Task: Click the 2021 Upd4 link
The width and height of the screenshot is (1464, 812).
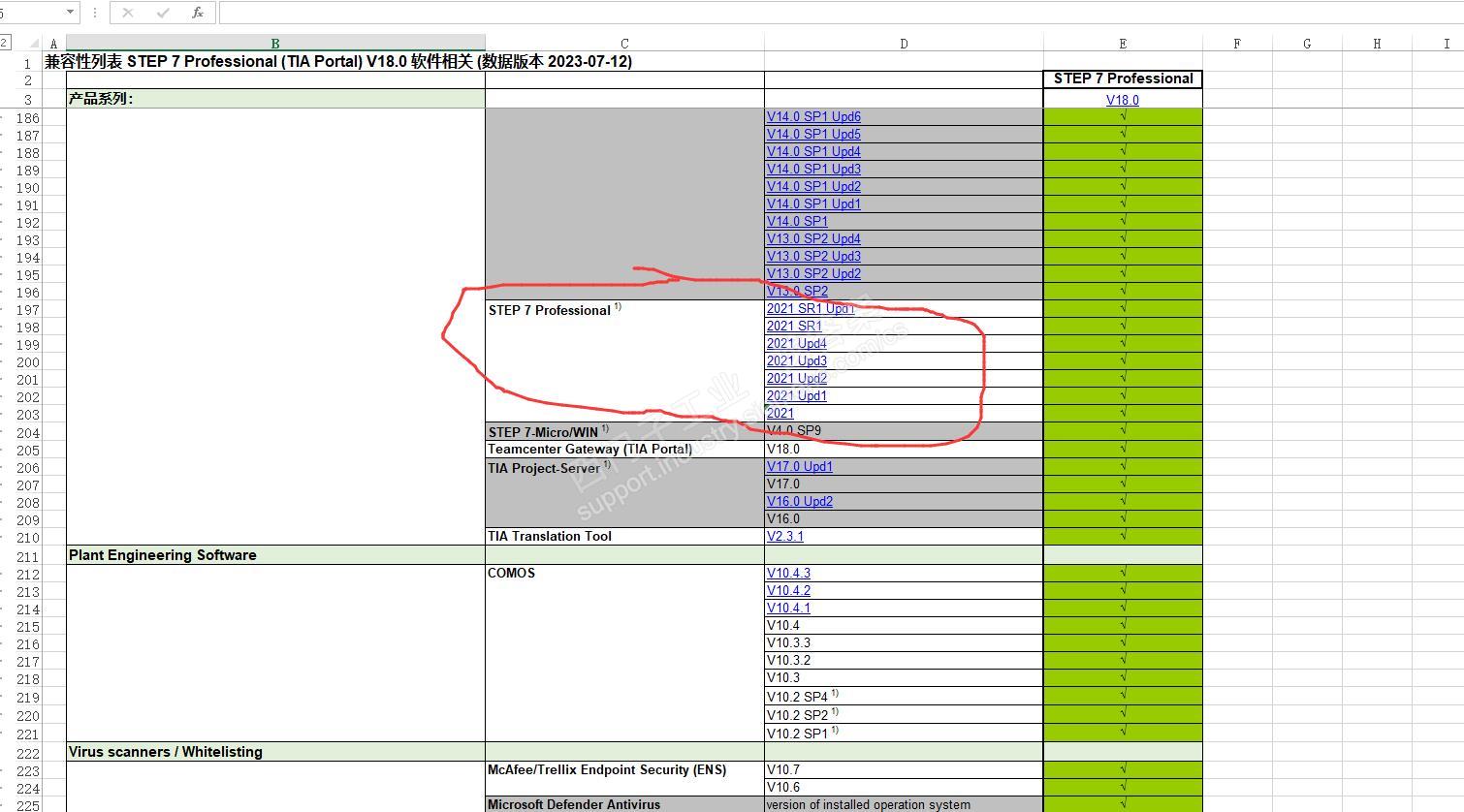Action: pyautogui.click(x=797, y=343)
